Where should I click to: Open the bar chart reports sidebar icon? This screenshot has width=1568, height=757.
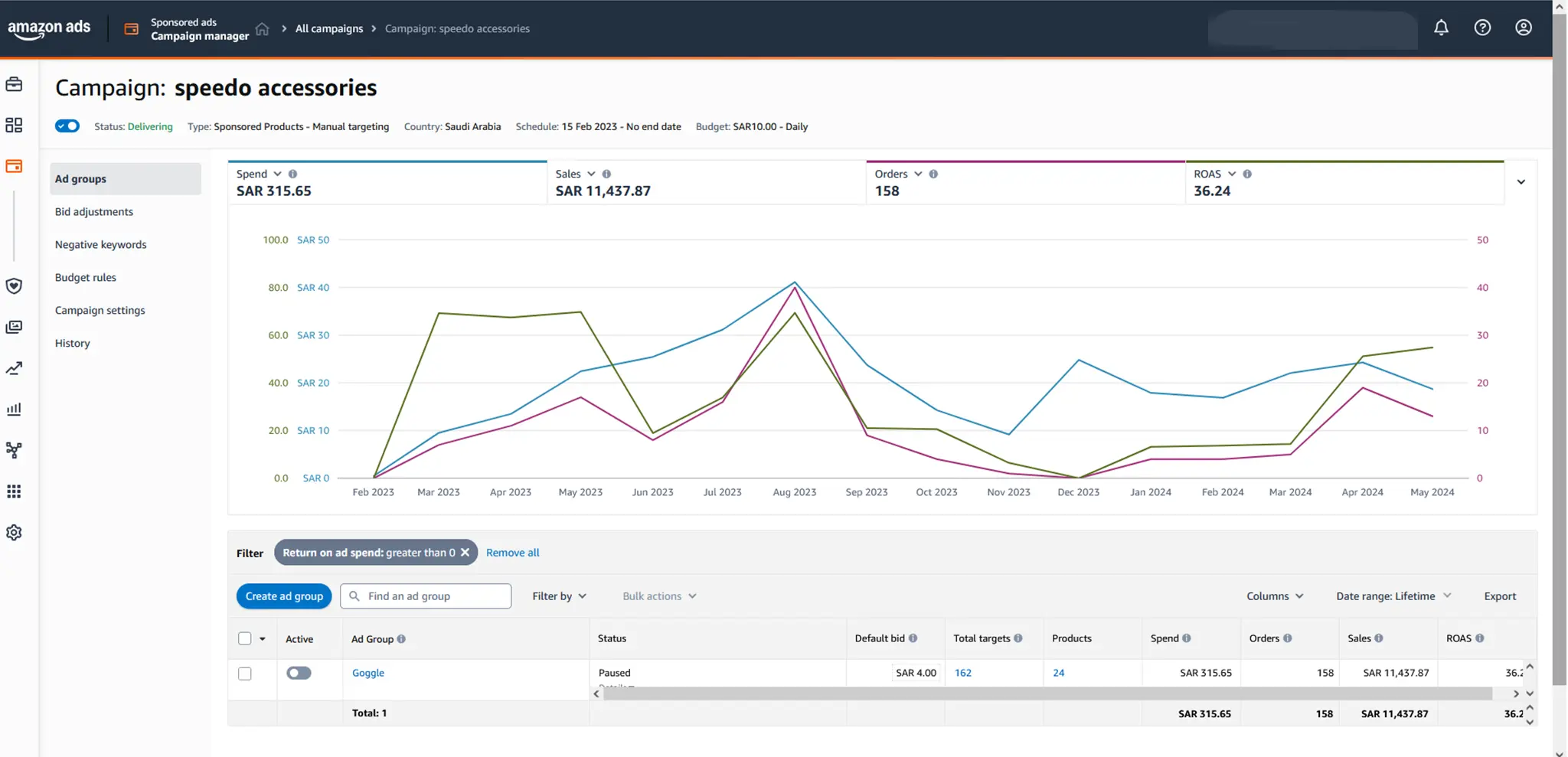14,409
